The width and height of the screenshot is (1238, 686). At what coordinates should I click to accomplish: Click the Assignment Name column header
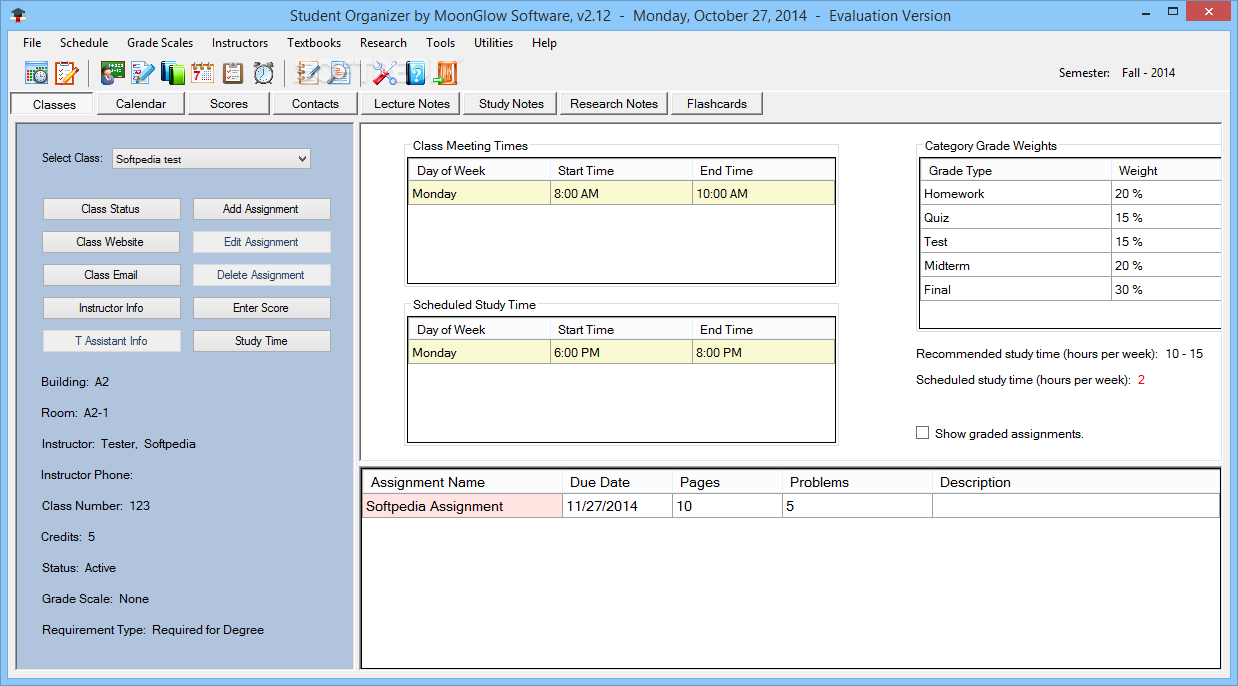click(462, 482)
